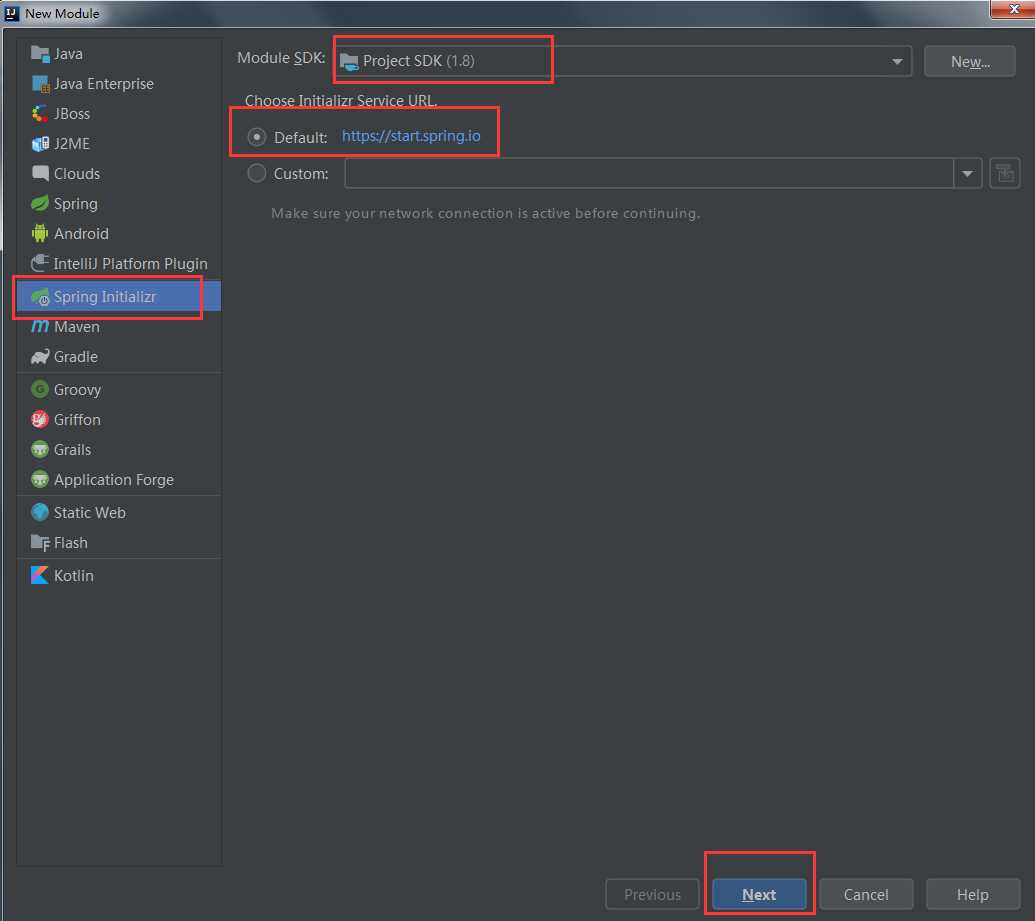
Task: Go to the Next step
Action: [759, 895]
